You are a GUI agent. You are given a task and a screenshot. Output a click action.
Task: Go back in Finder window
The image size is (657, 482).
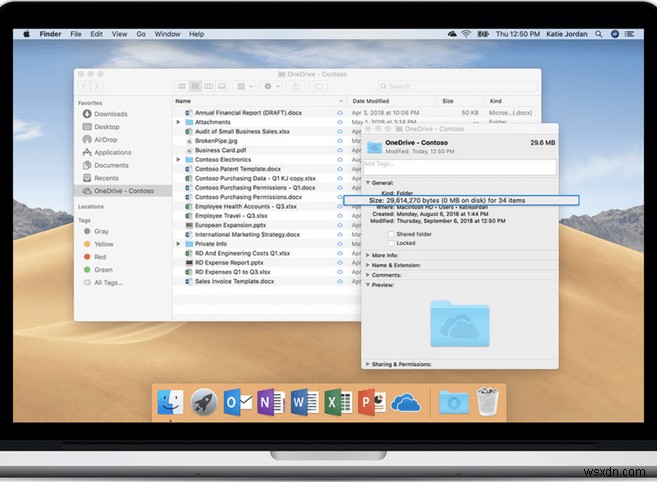84,86
